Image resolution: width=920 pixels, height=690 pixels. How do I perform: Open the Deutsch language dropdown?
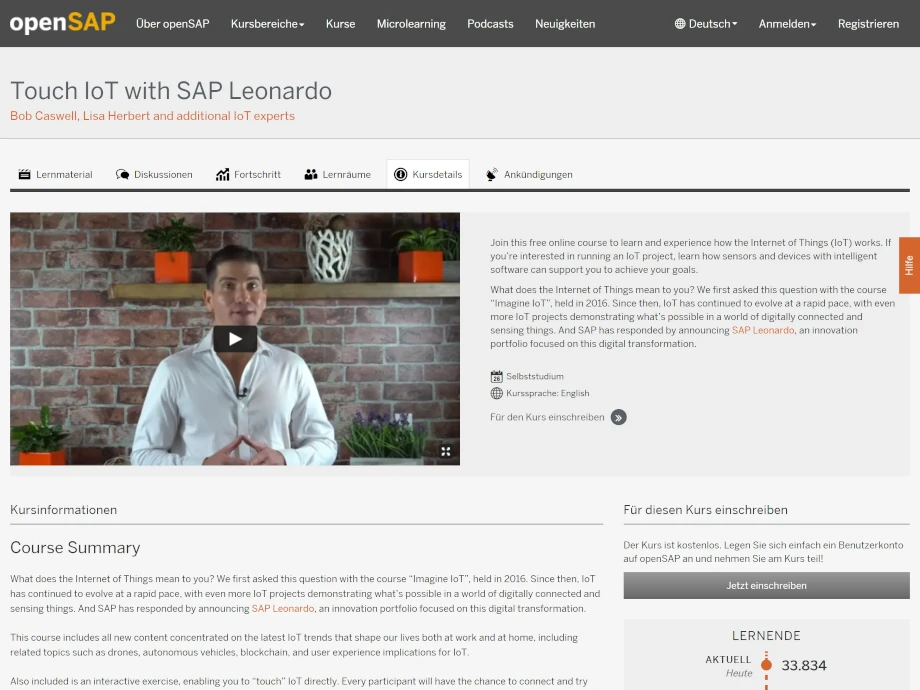[x=712, y=24]
